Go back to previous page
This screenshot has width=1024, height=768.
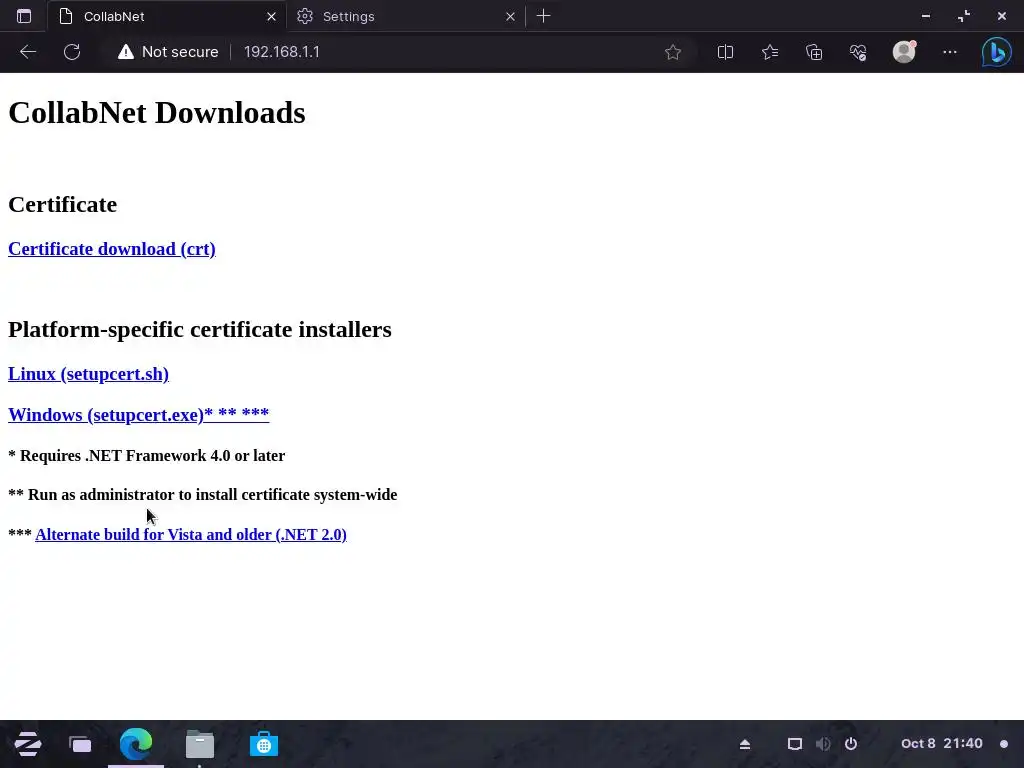[27, 52]
